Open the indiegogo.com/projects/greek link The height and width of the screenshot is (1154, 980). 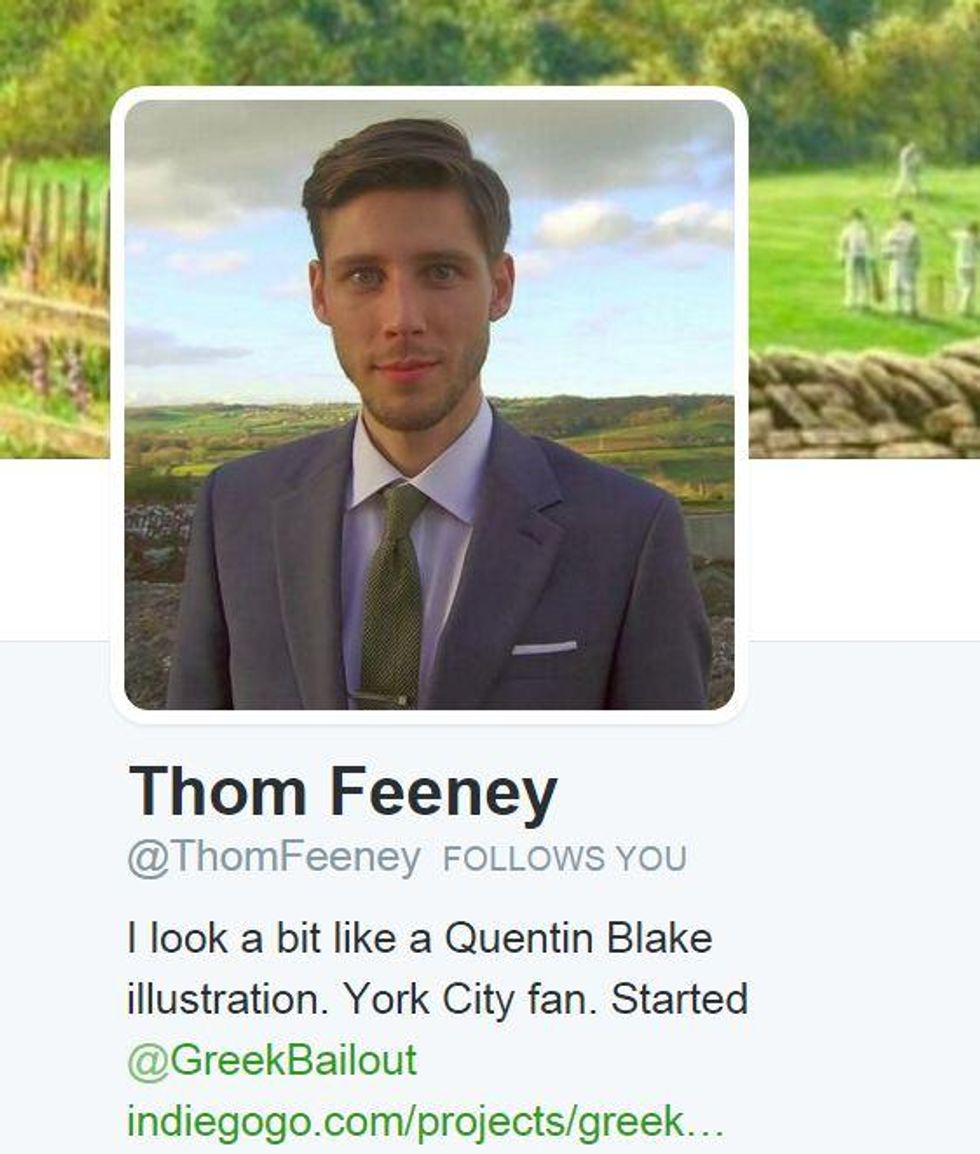(405, 1122)
